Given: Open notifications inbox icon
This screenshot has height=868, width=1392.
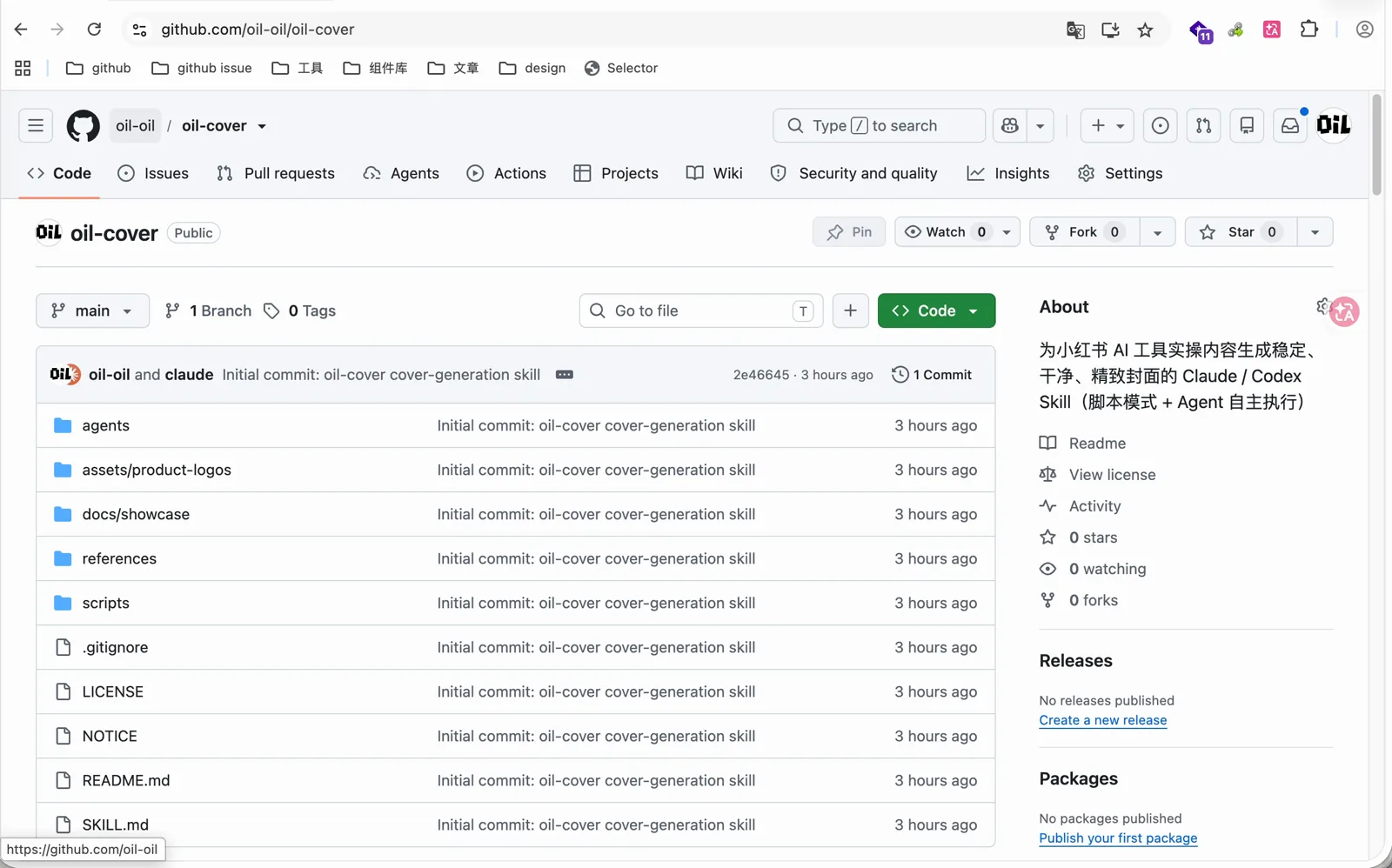Looking at the screenshot, I should [x=1290, y=126].
